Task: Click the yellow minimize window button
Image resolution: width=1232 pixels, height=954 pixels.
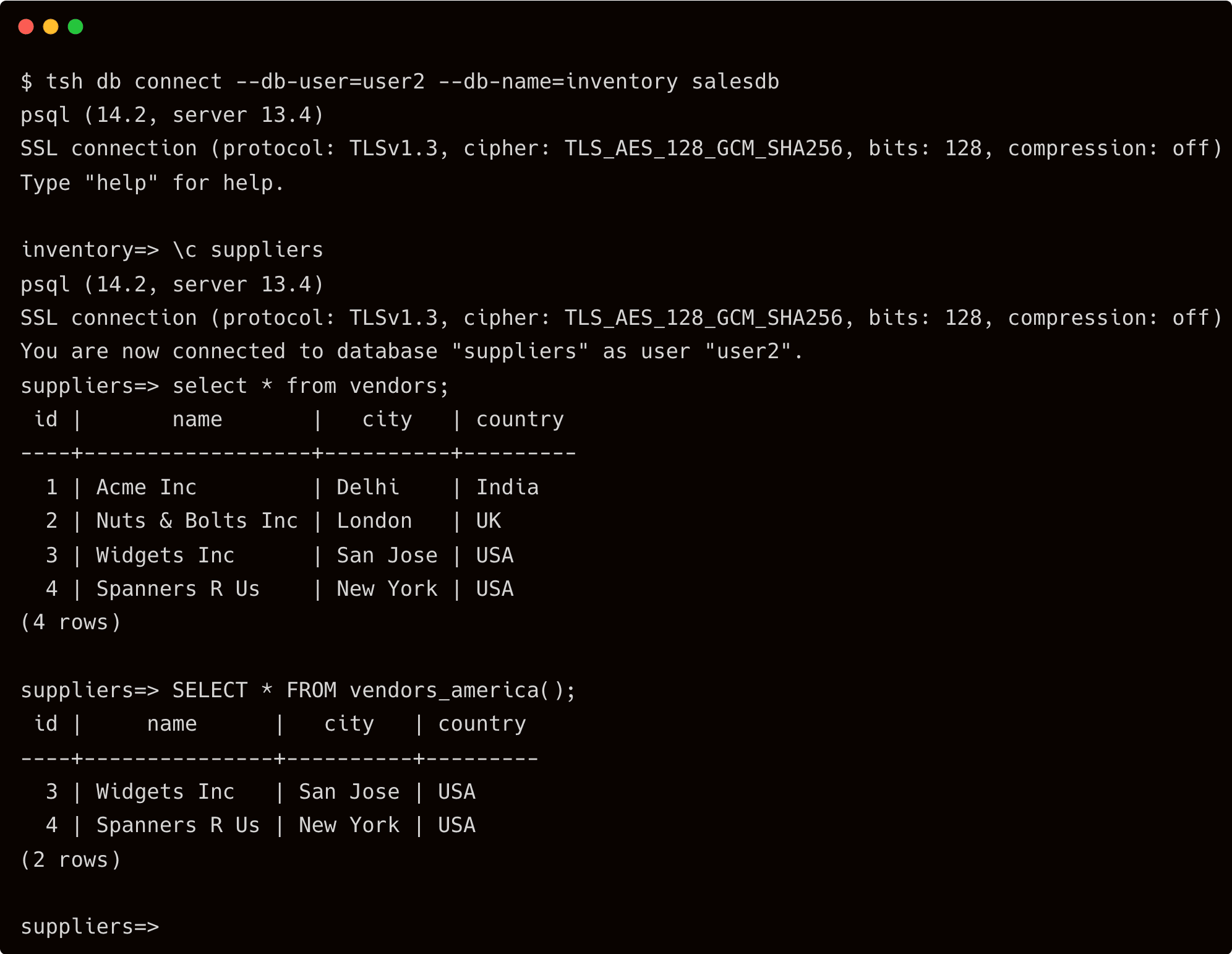Action: point(51,27)
